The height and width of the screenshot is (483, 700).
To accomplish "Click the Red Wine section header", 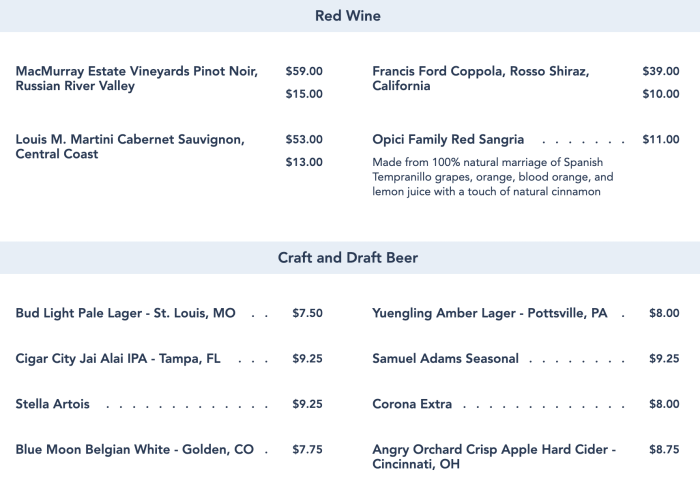I will point(348,16).
